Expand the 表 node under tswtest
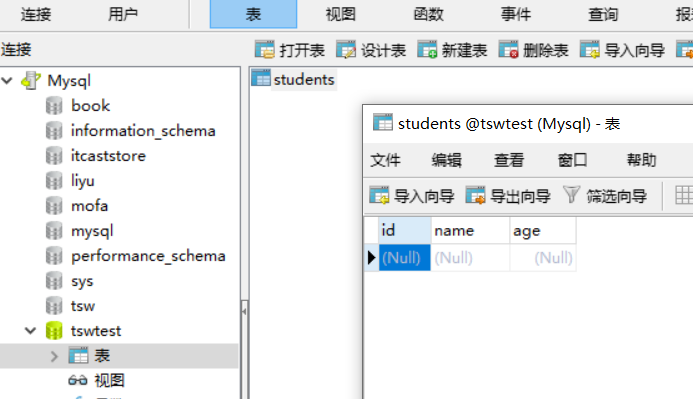 pyautogui.click(x=54, y=356)
